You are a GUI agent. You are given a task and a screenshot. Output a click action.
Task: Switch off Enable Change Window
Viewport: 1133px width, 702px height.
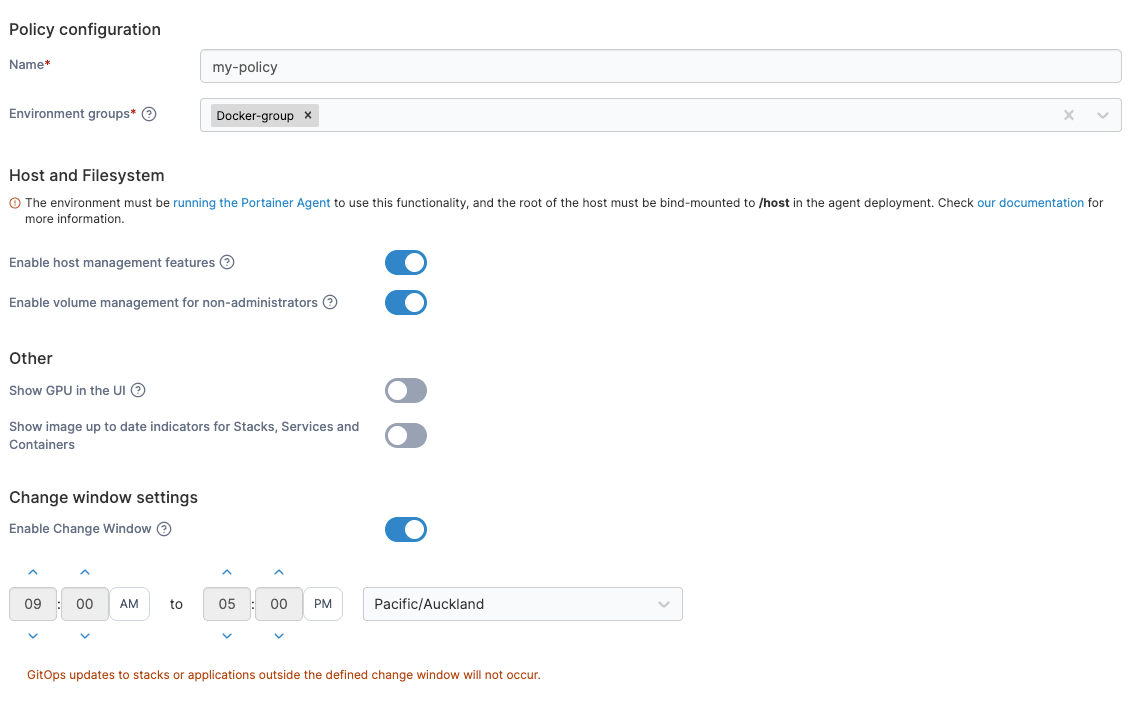tap(406, 529)
